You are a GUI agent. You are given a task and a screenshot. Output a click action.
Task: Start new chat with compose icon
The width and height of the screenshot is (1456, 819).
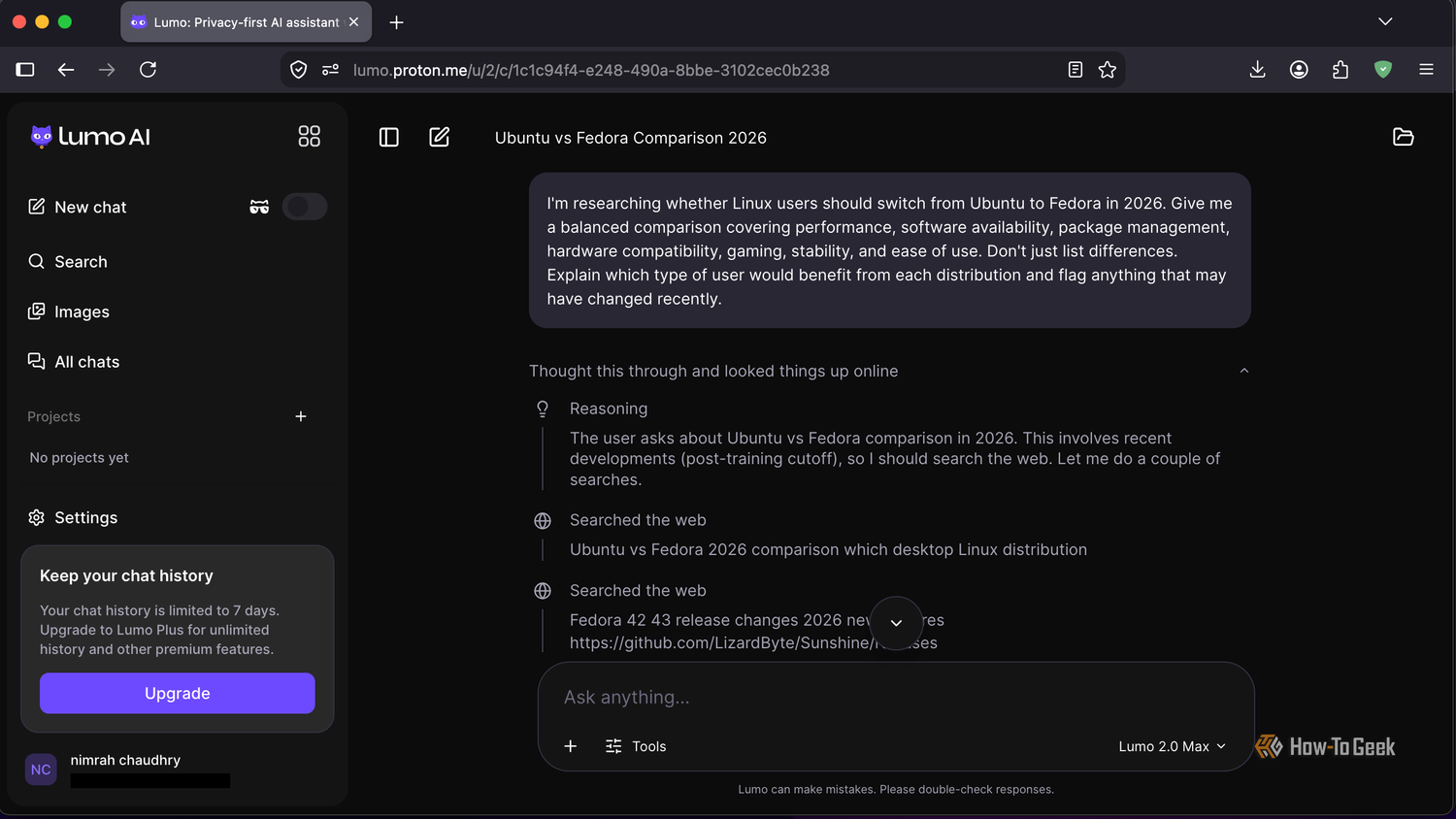pos(440,138)
